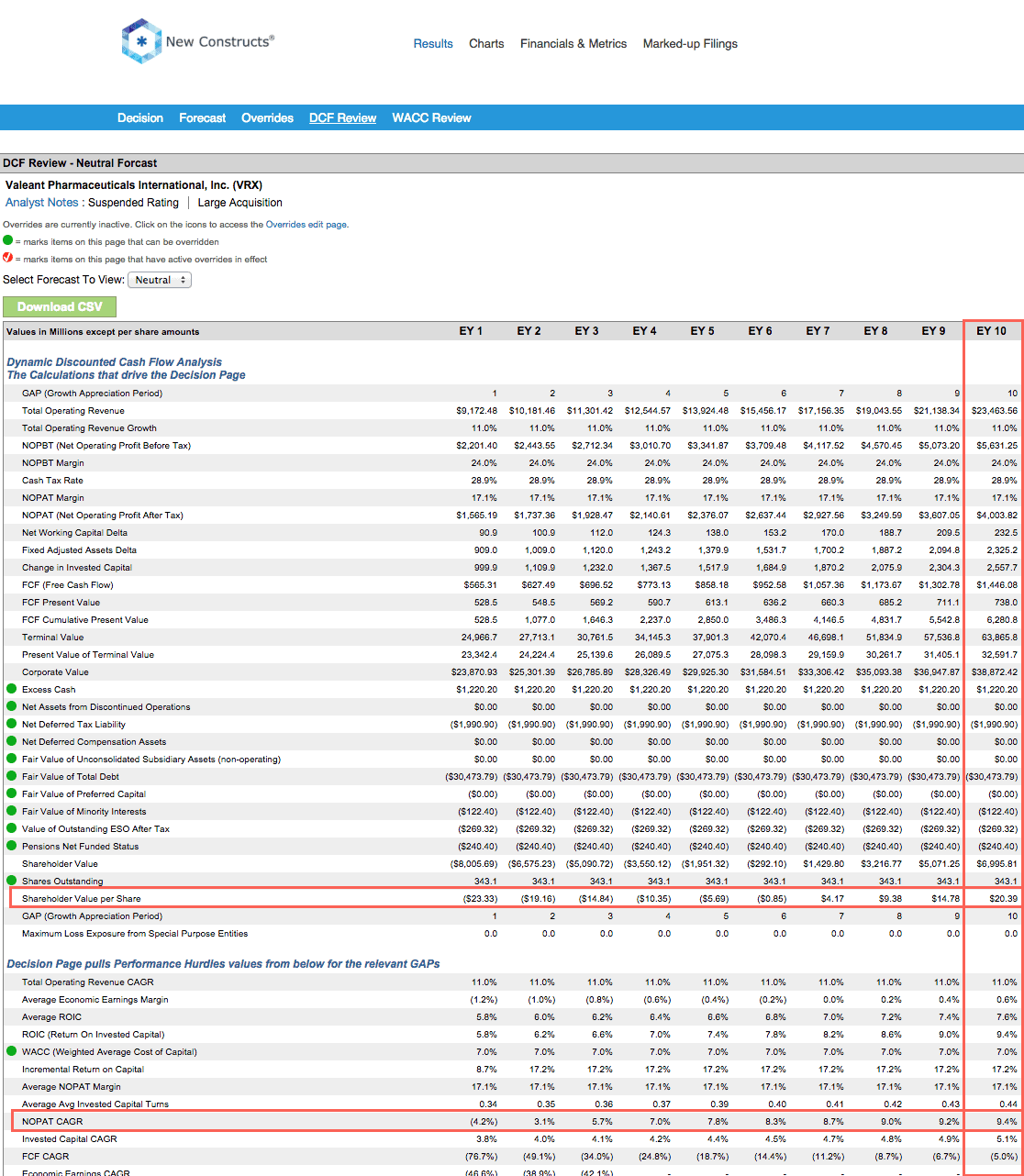Click the NOPBT Margin row label

tap(53, 462)
